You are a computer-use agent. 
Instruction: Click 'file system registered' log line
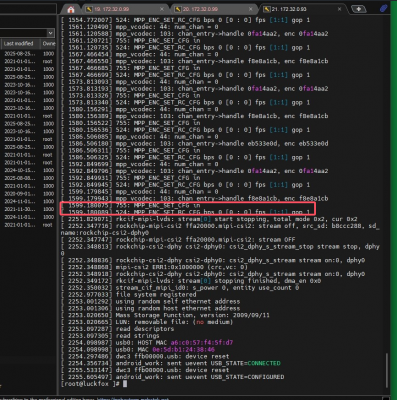[130, 294]
